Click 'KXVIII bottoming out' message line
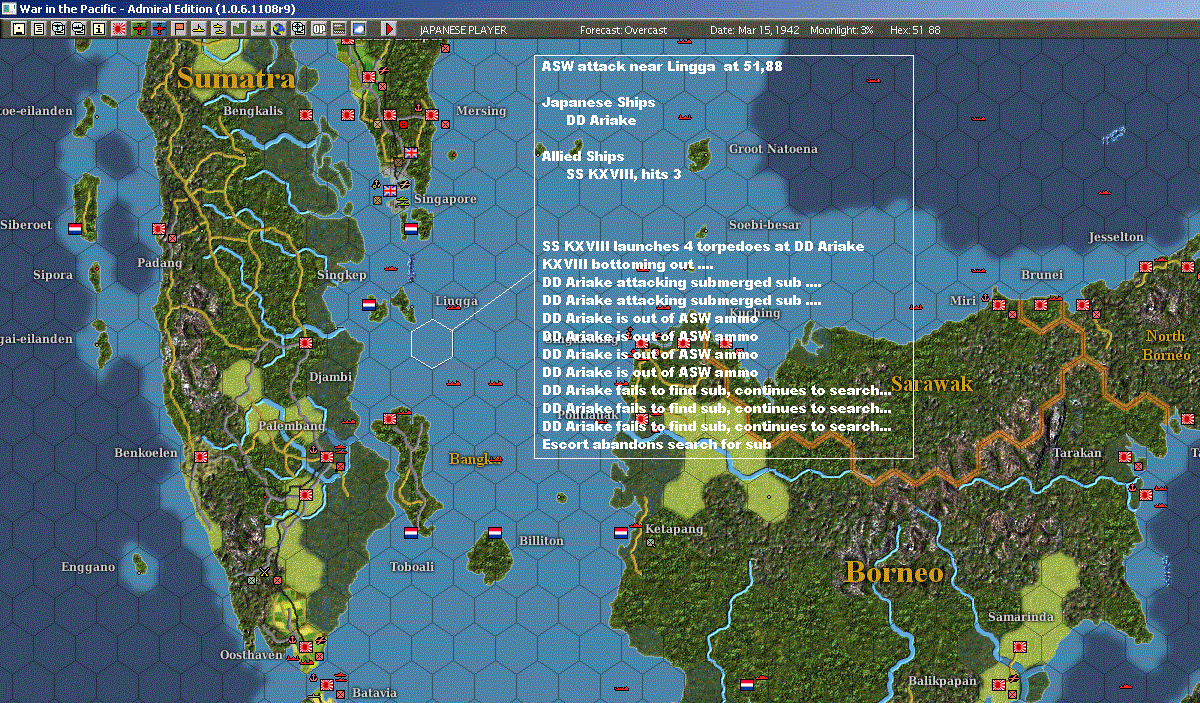This screenshot has width=1200, height=703. 627,264
